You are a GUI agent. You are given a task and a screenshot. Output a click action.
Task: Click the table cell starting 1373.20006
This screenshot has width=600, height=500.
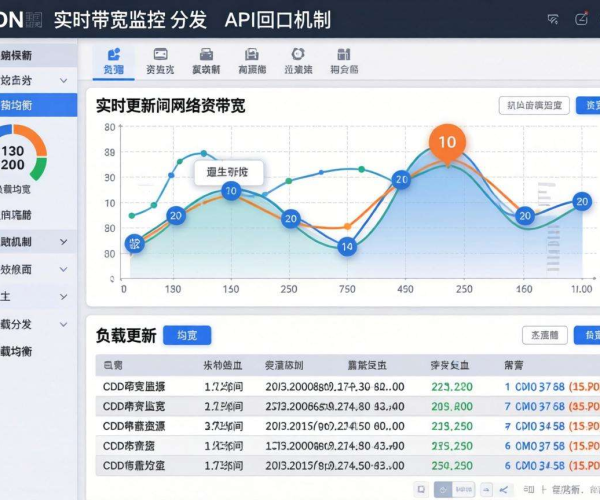(335, 446)
